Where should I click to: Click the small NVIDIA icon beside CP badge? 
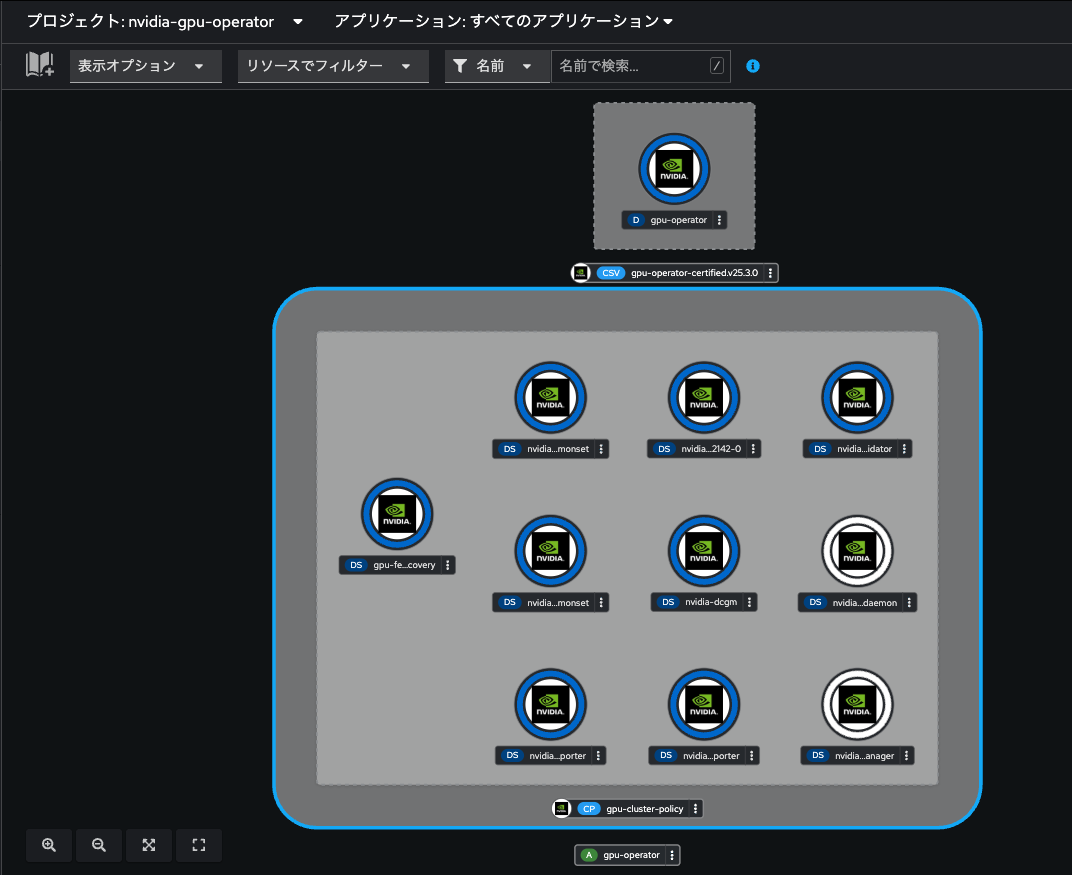point(561,809)
